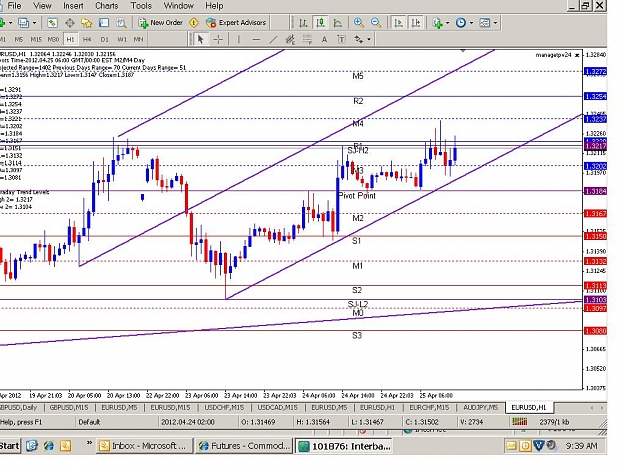Open Futures - Commod... taskbar item
Image resolution: width=625 pixels, height=469 pixels.
point(244,445)
